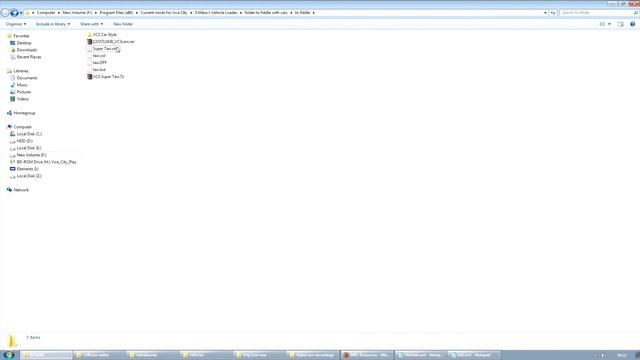Switch to the Notepad taskbar button

coord(473,355)
